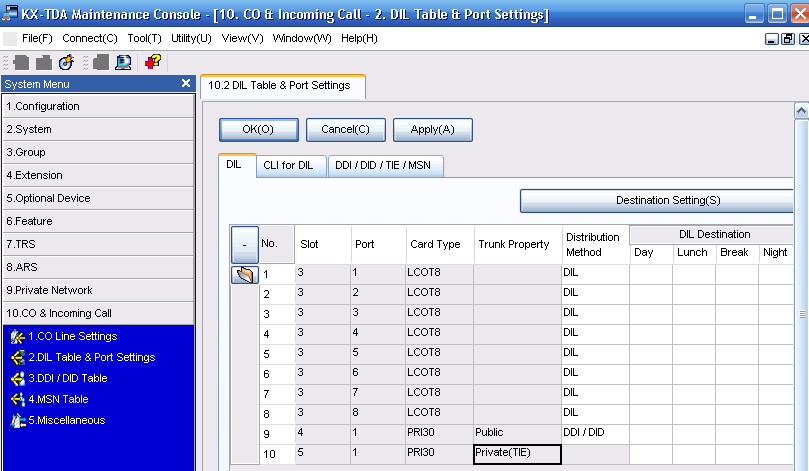Expand 4.Extension in System Menu
This screenshot has height=471, width=809.
click(98, 175)
